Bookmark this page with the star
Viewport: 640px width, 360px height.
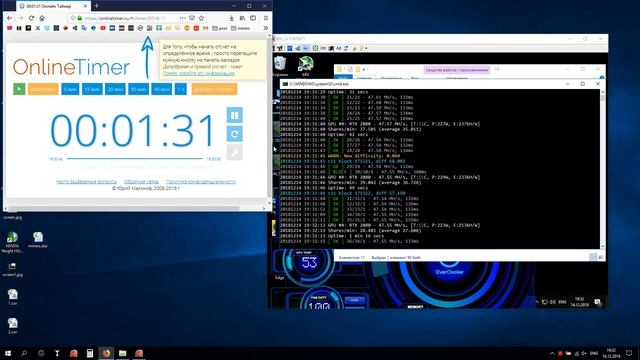(201, 18)
